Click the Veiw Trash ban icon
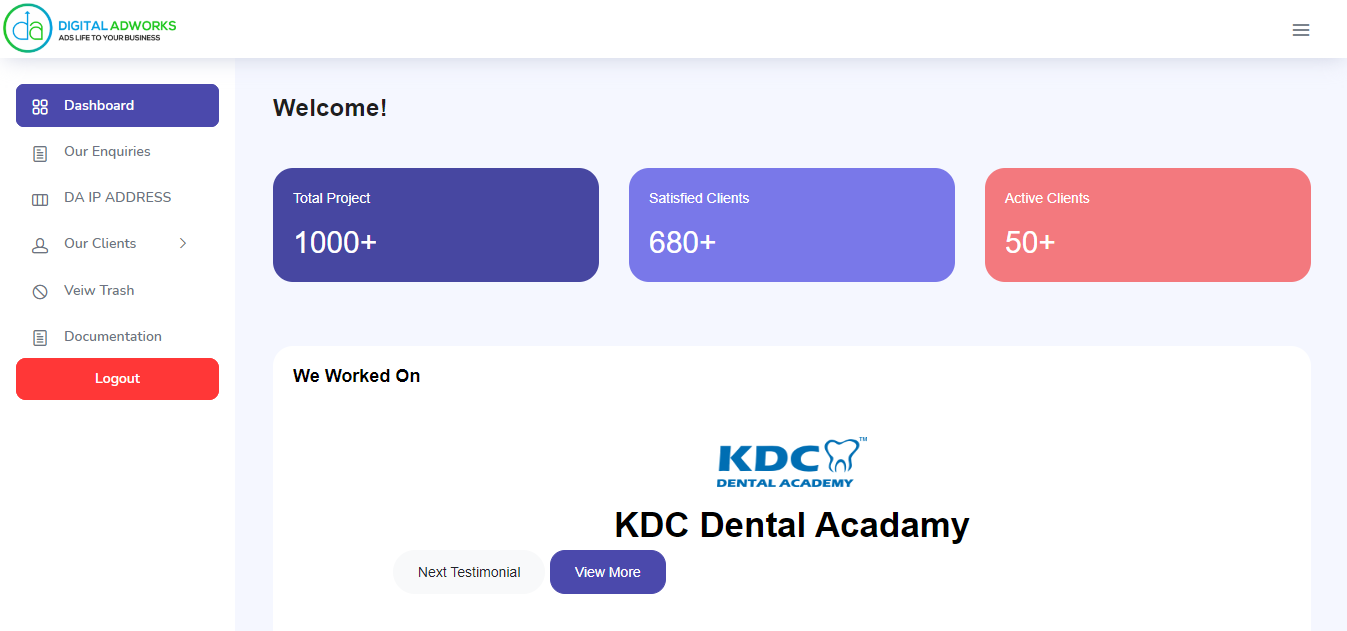This screenshot has width=1347, height=631. point(40,292)
